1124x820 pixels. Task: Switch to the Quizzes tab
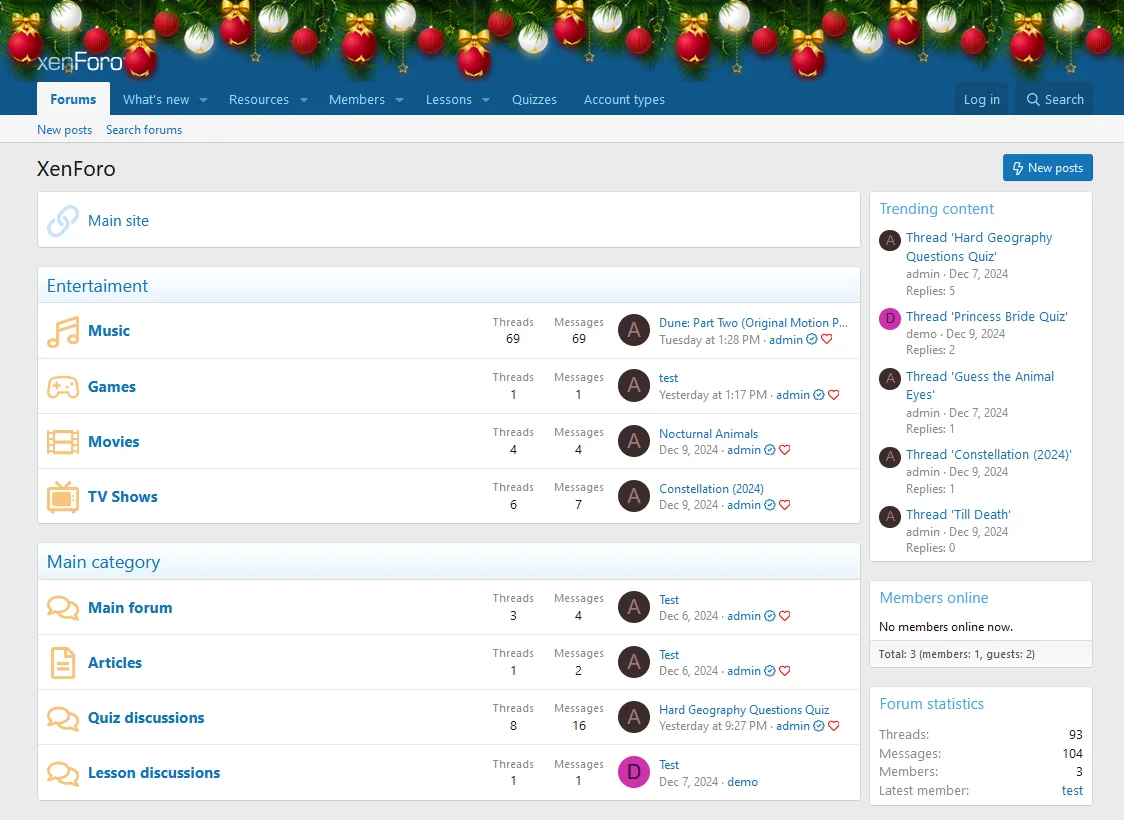click(534, 100)
